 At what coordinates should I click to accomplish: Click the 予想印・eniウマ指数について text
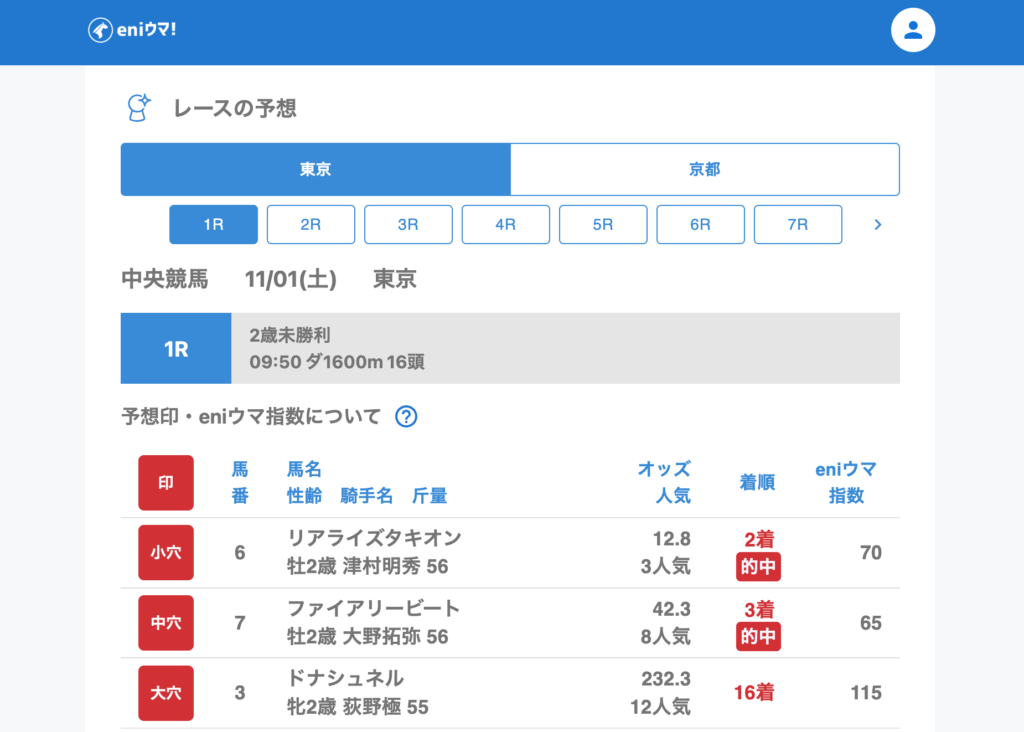tap(251, 417)
